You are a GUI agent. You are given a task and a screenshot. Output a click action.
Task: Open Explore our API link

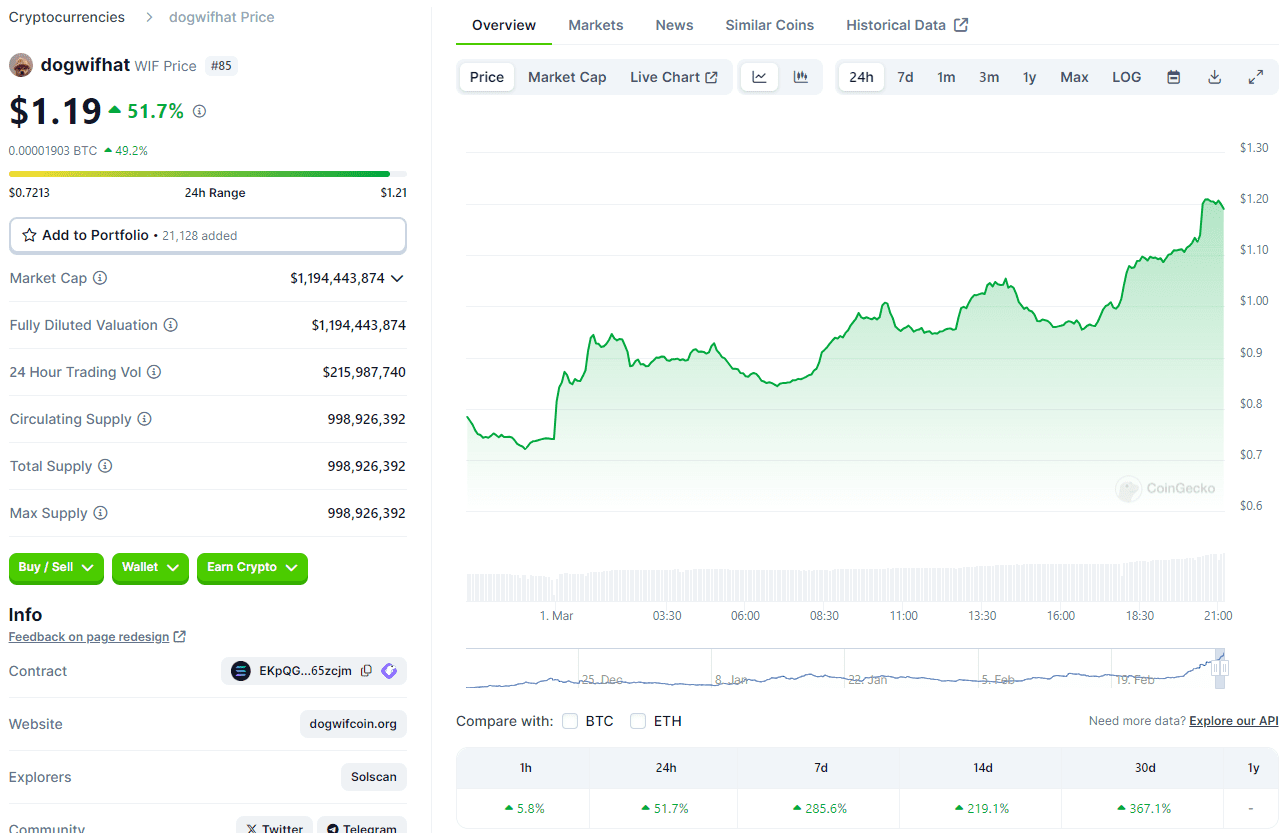point(1234,721)
